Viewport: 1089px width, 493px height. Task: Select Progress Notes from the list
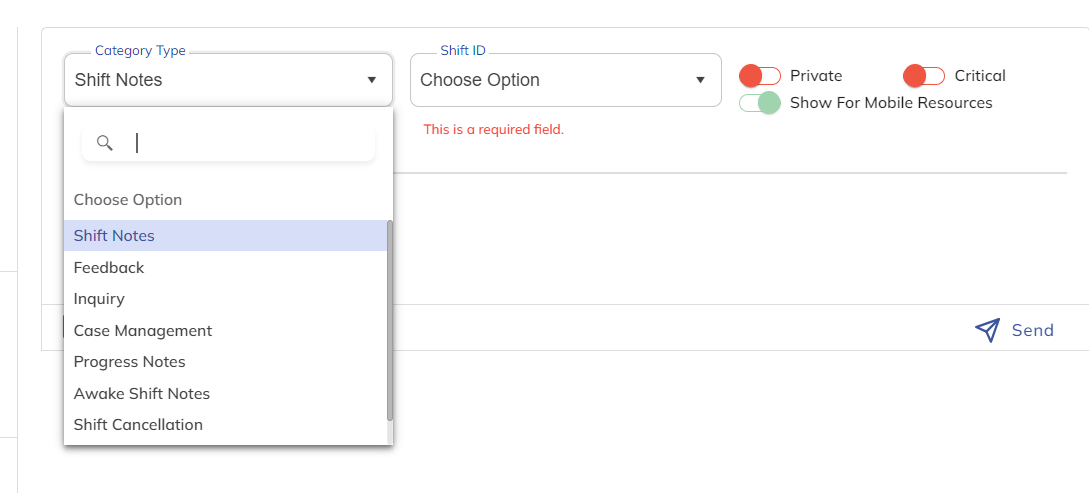tap(130, 362)
